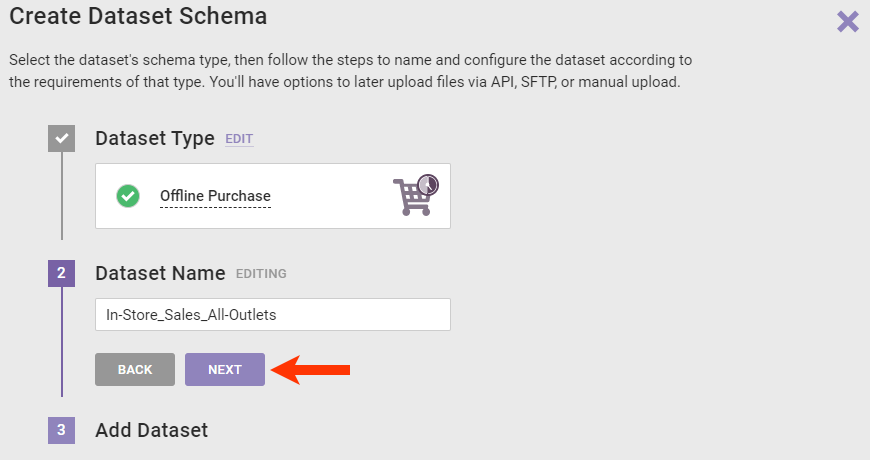The image size is (870, 460).
Task: Focus the dataset name input field
Action: 272,314
